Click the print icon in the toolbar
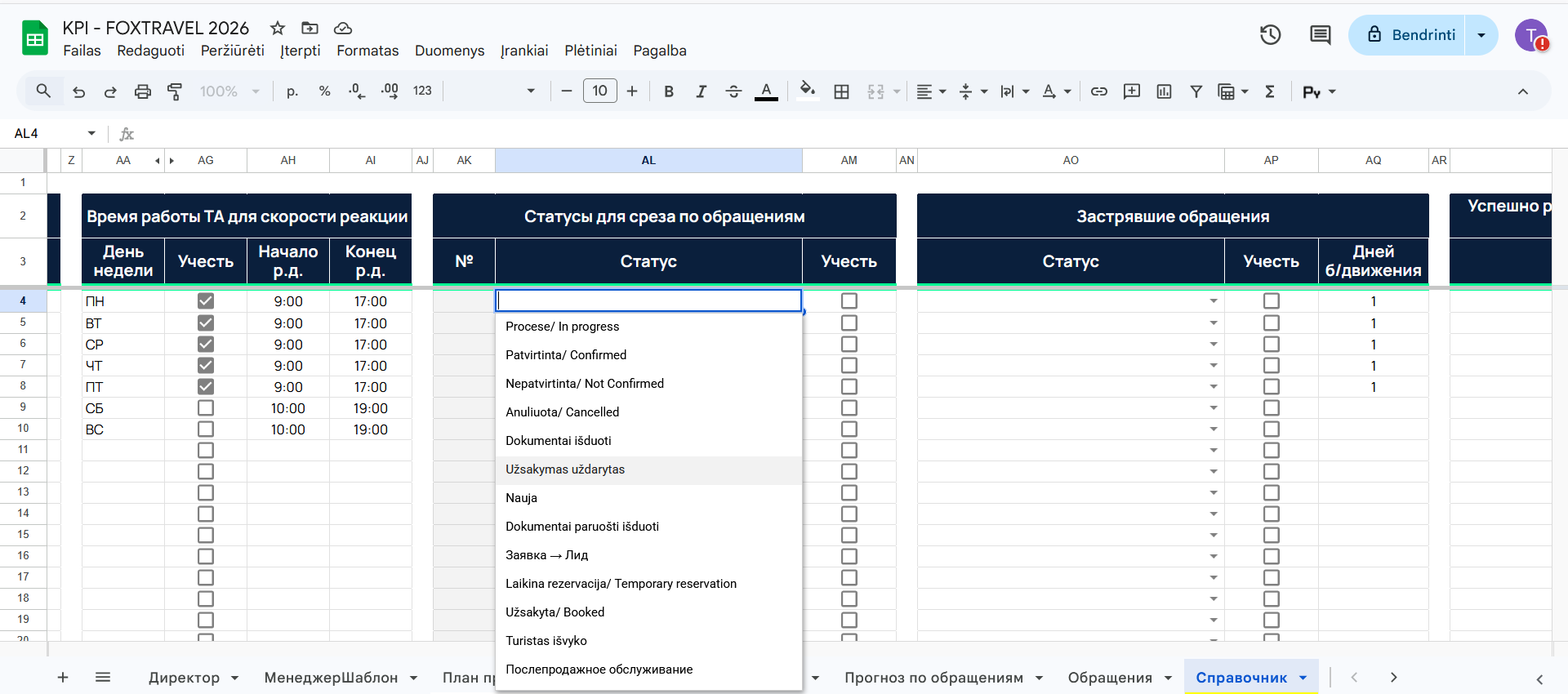The image size is (1568, 694). [x=143, y=91]
